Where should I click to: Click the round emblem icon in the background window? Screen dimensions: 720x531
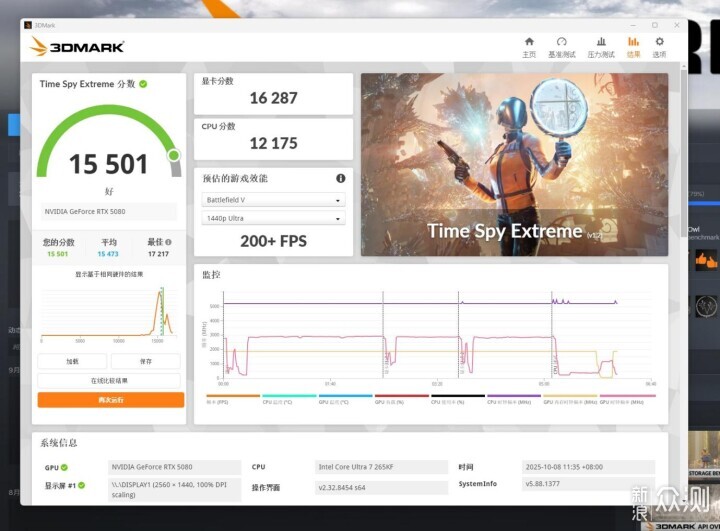(x=706, y=306)
